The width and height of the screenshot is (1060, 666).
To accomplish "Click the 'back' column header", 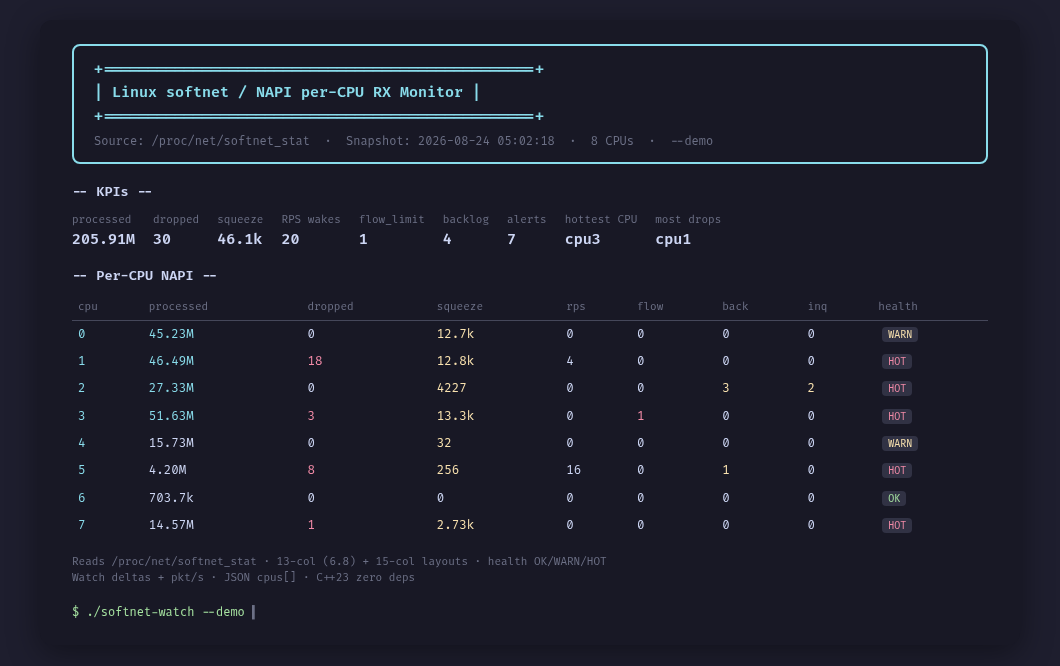I will [x=735, y=306].
